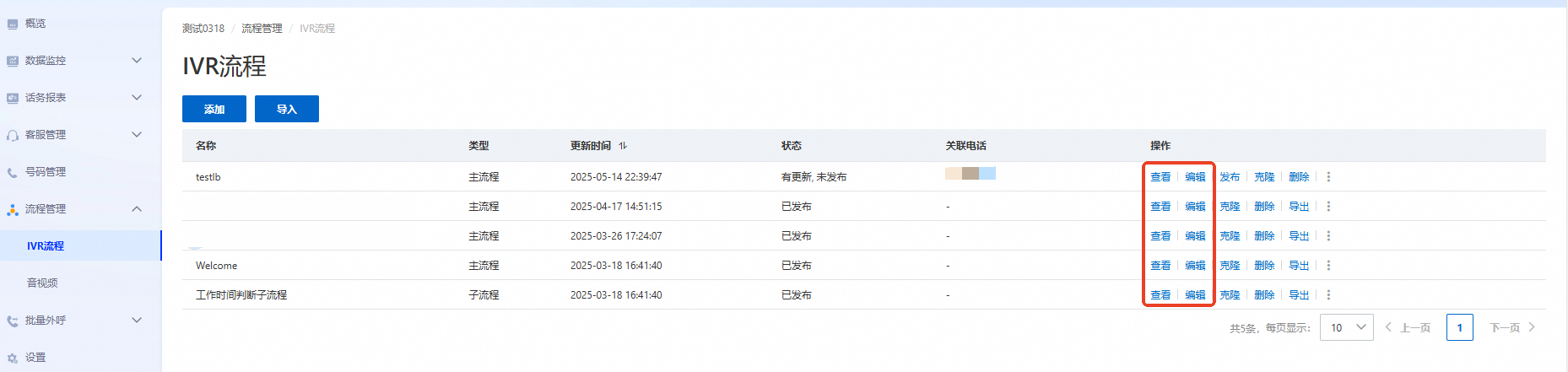Click 导出 in the 2025-04-17 row

[1299, 207]
